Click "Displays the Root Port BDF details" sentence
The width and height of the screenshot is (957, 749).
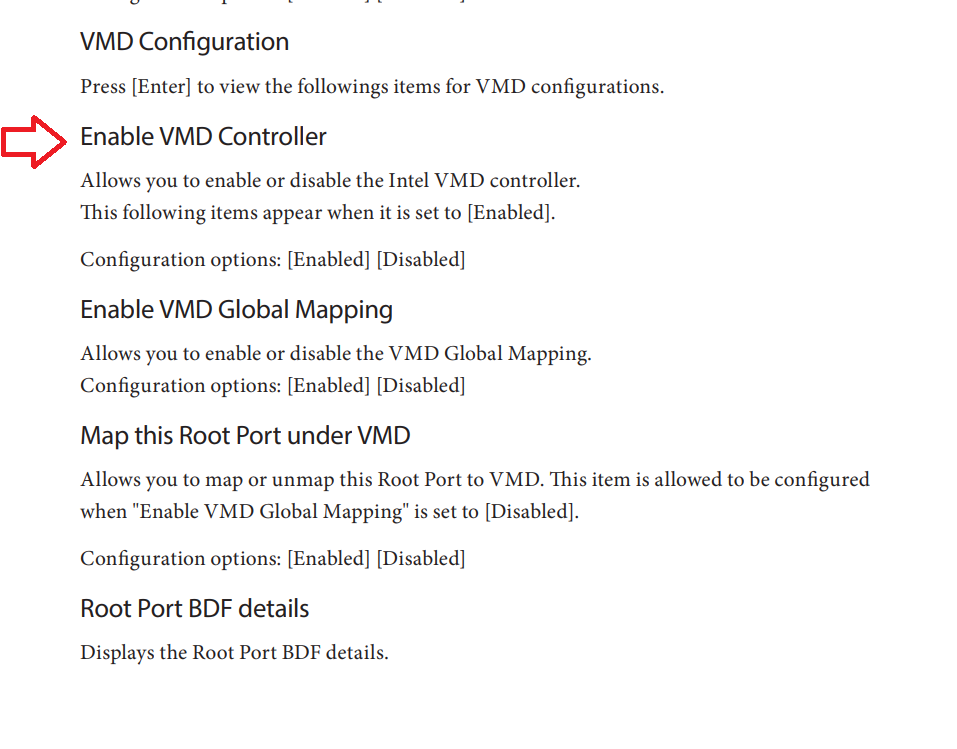click(234, 653)
